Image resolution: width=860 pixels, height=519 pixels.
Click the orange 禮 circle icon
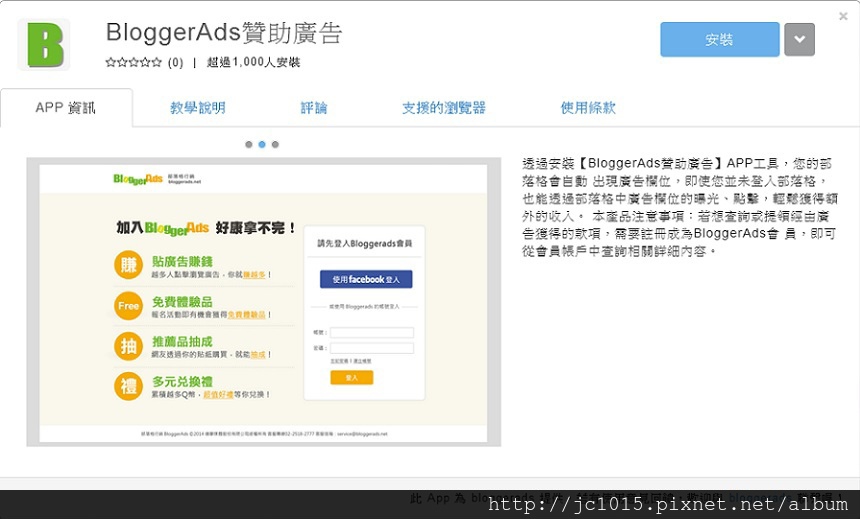128,386
